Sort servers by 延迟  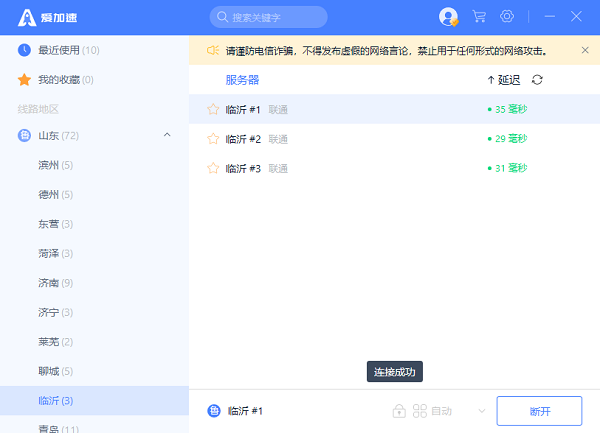504,80
